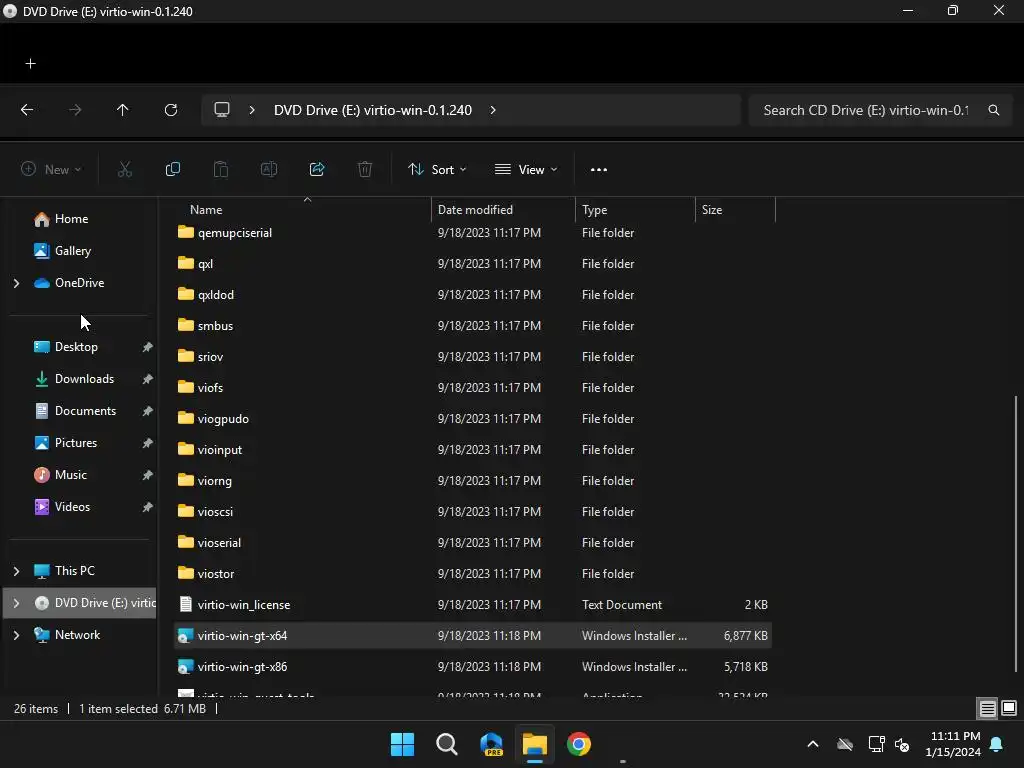Click the file list vertical scrollbar
This screenshot has width=1024, height=768.
1016,533
